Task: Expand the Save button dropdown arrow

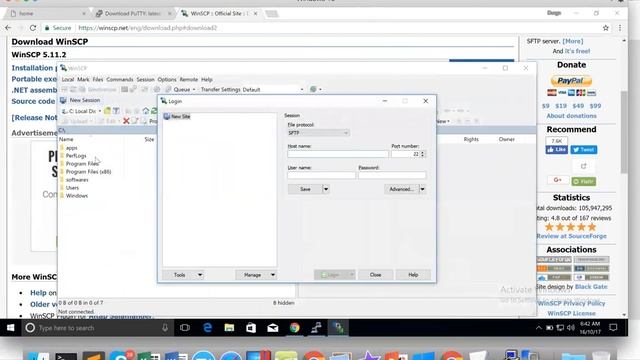Action: (x=326, y=189)
